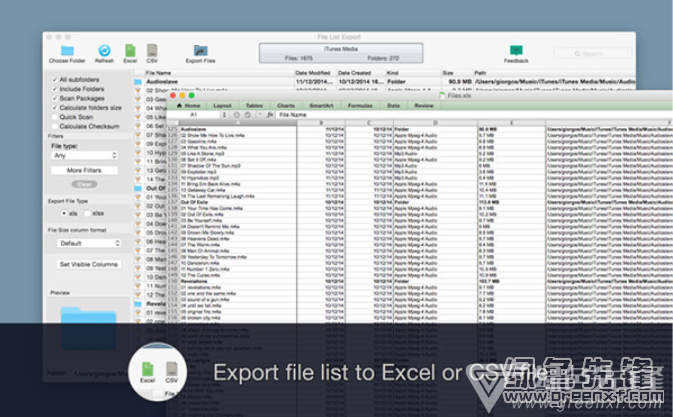
Task: Toggle the All subfolders checkbox
Action: tap(55, 79)
